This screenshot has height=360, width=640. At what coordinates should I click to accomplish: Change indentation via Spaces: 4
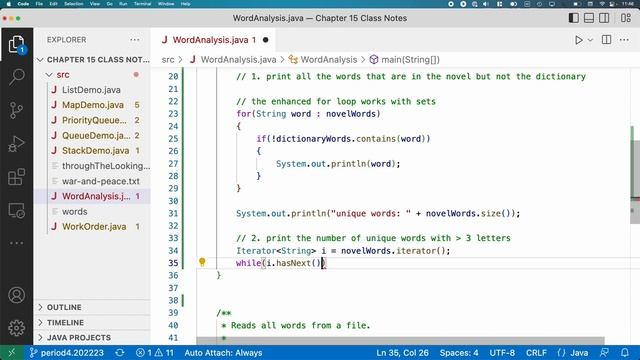(459, 353)
